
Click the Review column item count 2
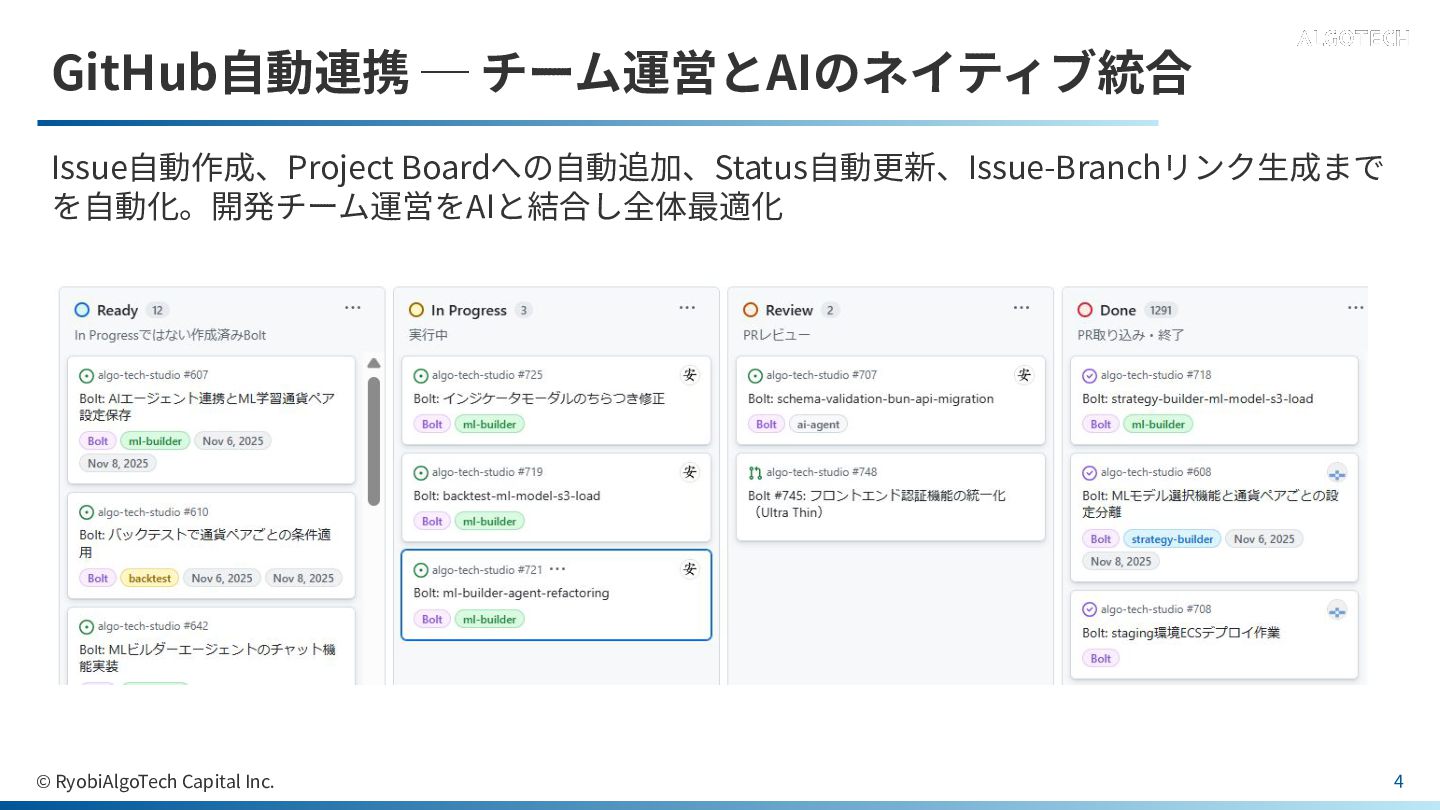click(830, 310)
